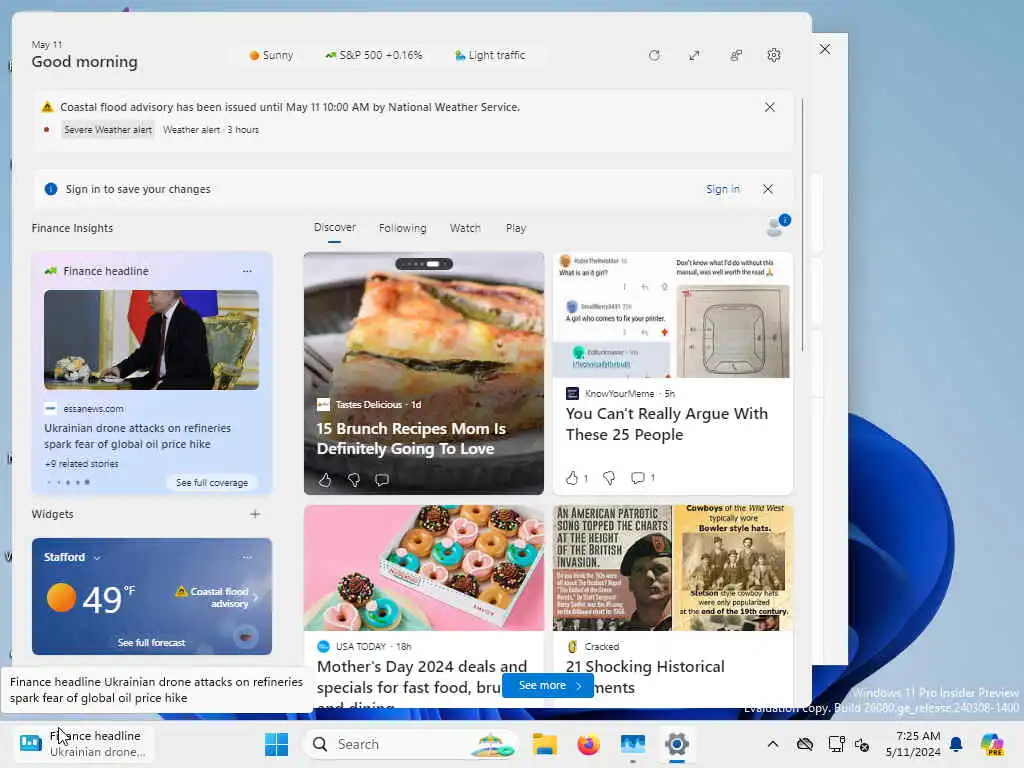The width and height of the screenshot is (1024, 768).
Task: Expand the Stafford location dropdown
Action: (x=97, y=558)
